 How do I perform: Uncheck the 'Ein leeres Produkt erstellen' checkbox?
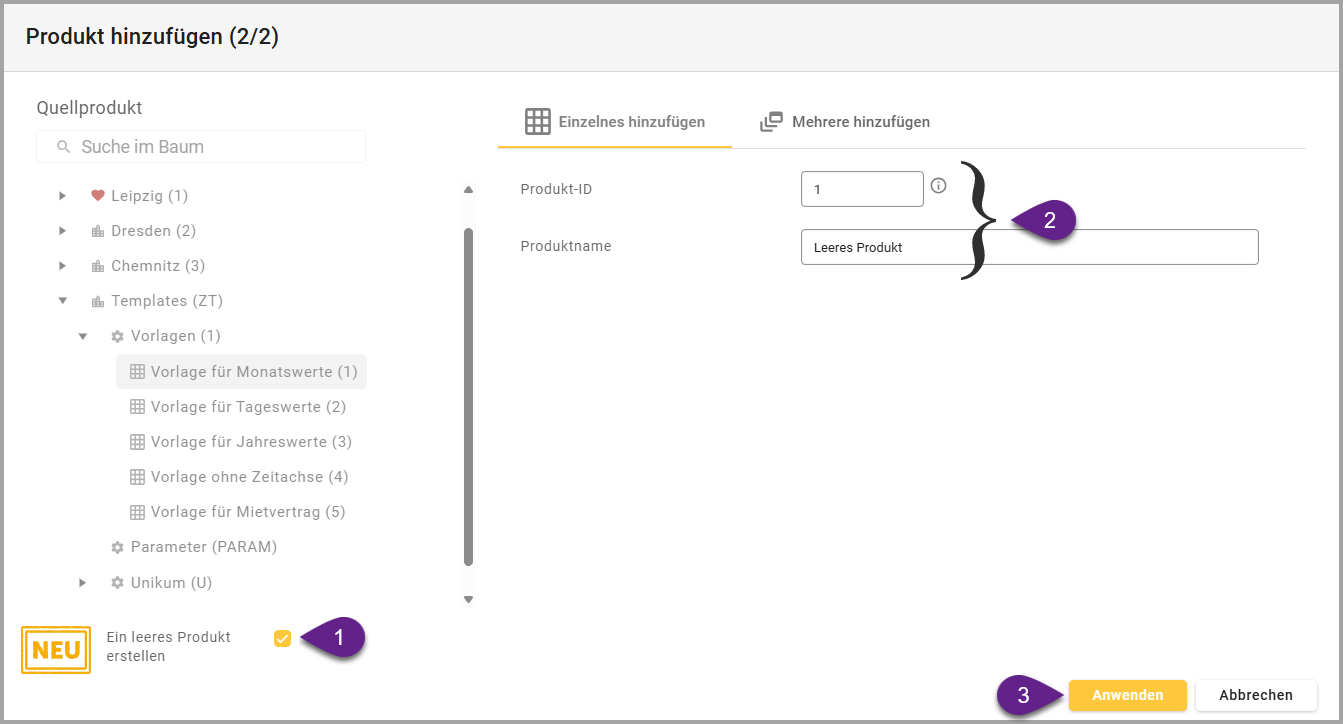282,638
